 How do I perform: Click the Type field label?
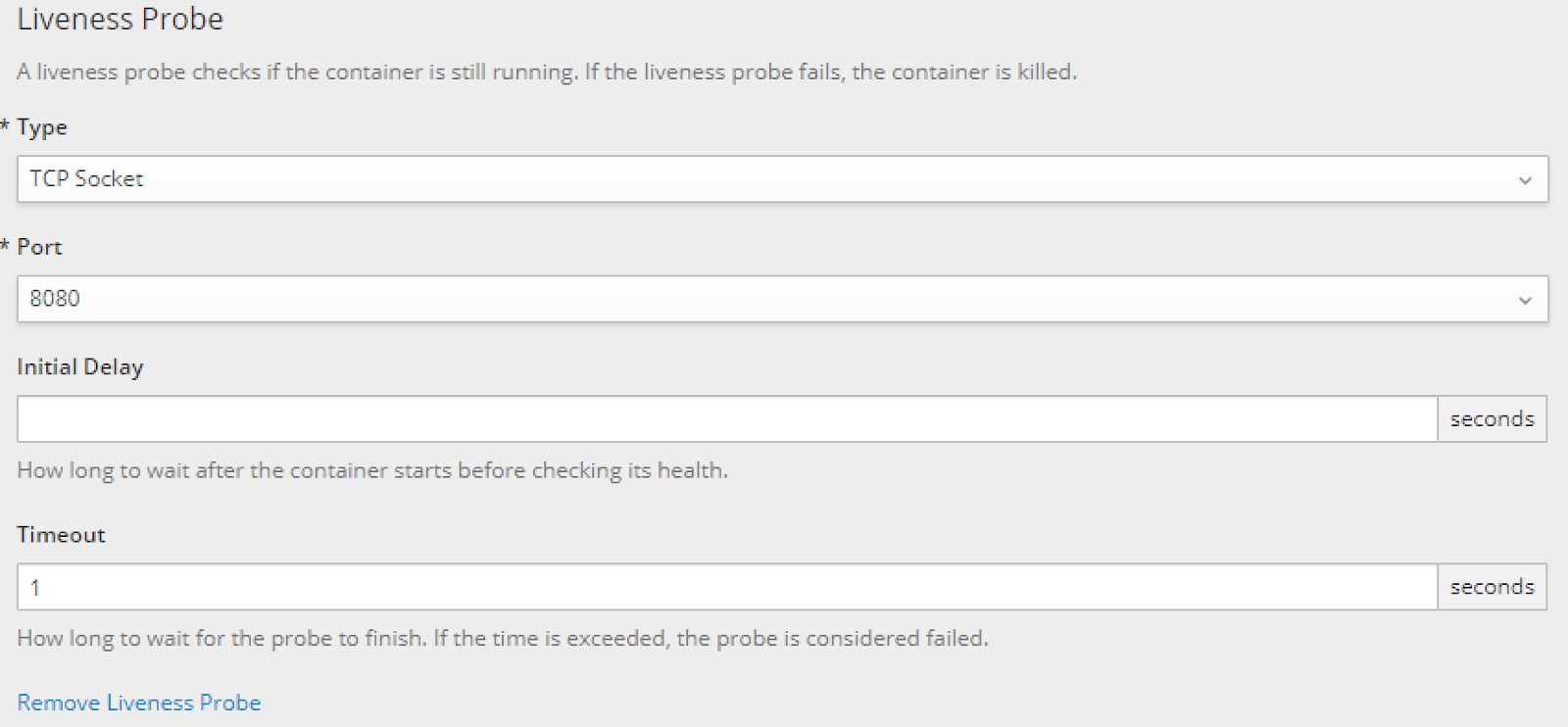pyautogui.click(x=42, y=128)
